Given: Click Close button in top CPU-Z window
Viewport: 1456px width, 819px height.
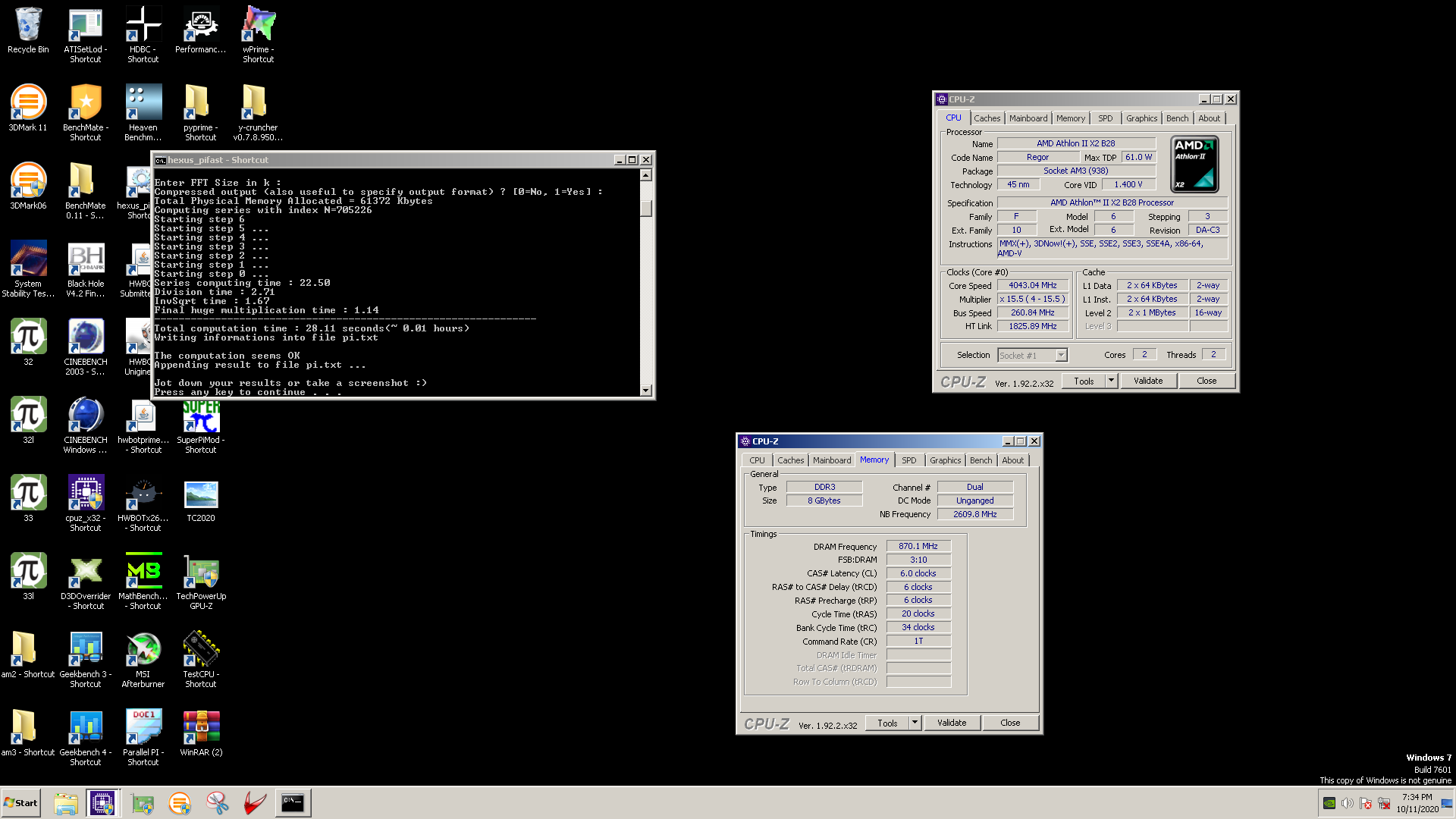Looking at the screenshot, I should pos(1207,381).
